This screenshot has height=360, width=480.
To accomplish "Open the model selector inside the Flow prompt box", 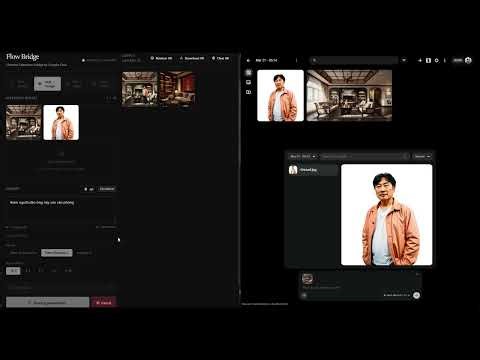I will 396,295.
